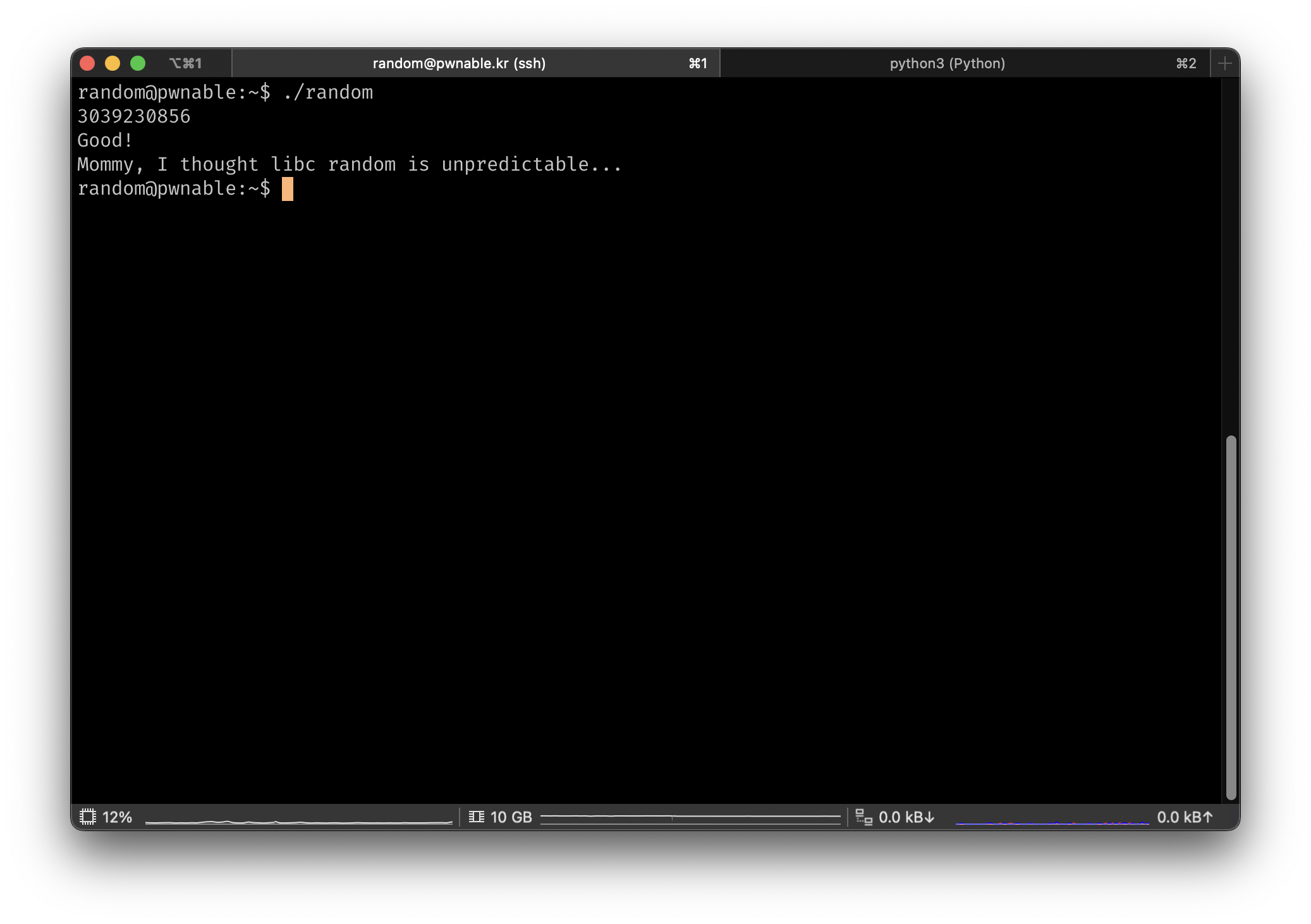Select the random@pwnable.kr (ssh) tab
This screenshot has height=924, width=1311.
(459, 63)
